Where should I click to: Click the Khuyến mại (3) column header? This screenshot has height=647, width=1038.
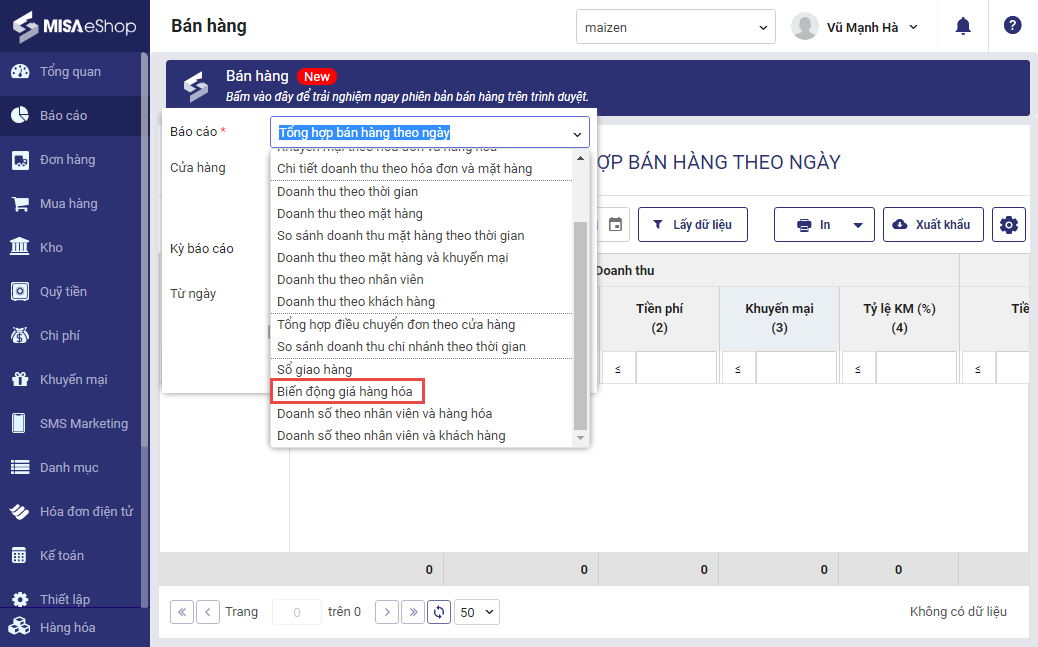click(779, 318)
